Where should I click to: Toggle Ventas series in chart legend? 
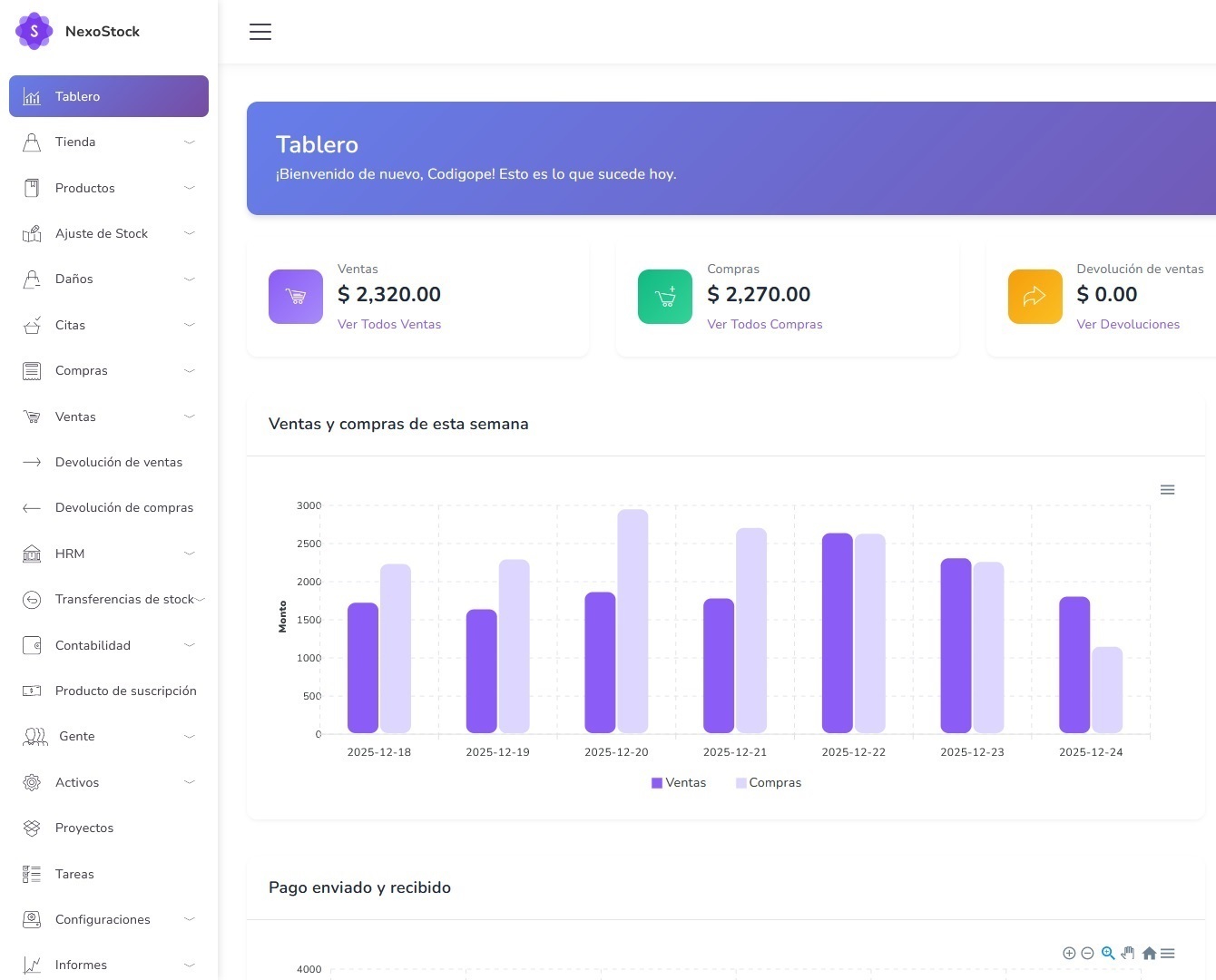click(x=679, y=783)
